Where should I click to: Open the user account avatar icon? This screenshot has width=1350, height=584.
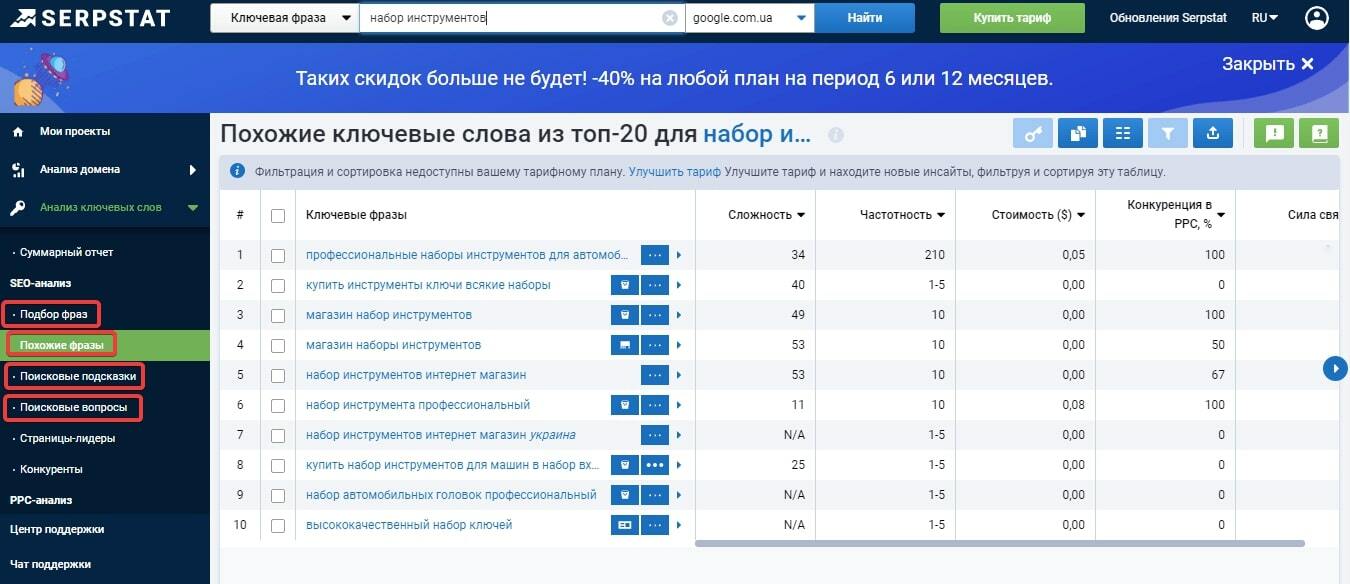(x=1318, y=18)
